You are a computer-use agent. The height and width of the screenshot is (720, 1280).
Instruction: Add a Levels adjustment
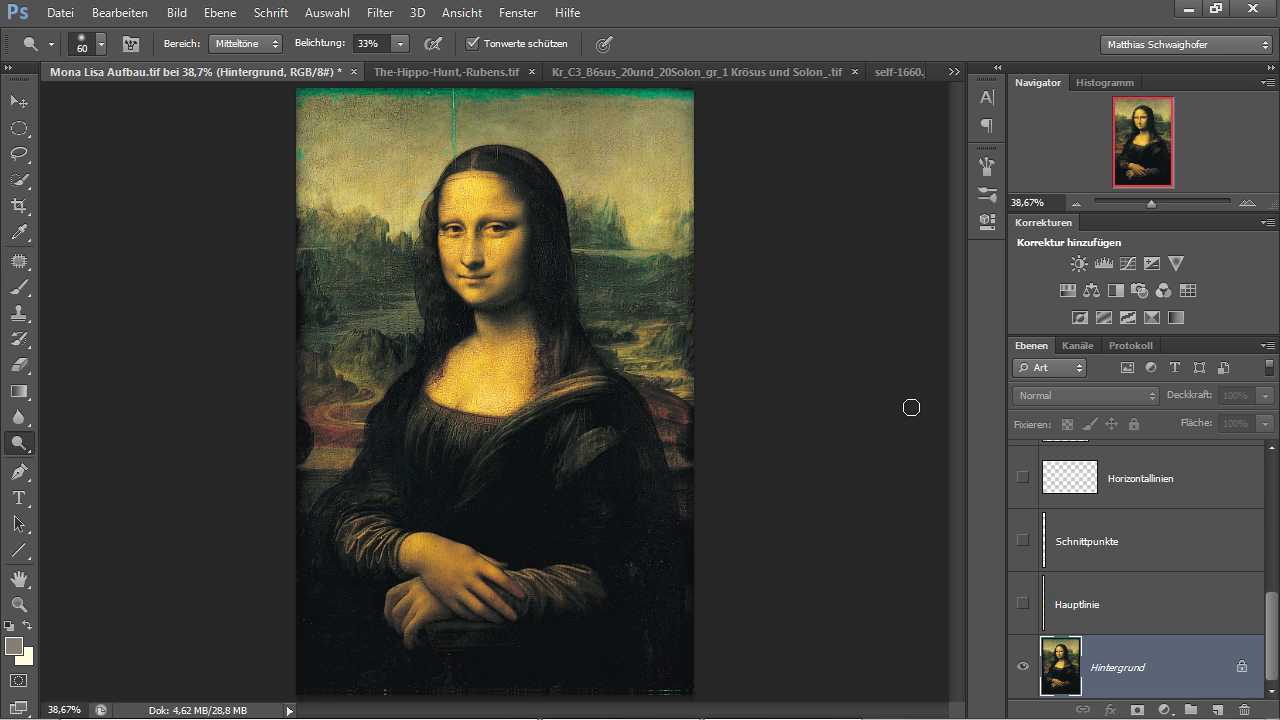[x=1104, y=264]
